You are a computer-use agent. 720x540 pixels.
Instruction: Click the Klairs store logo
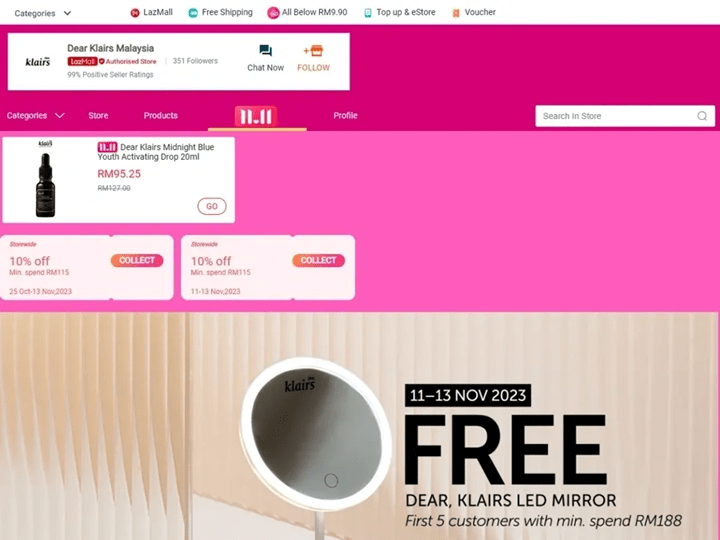click(38, 62)
